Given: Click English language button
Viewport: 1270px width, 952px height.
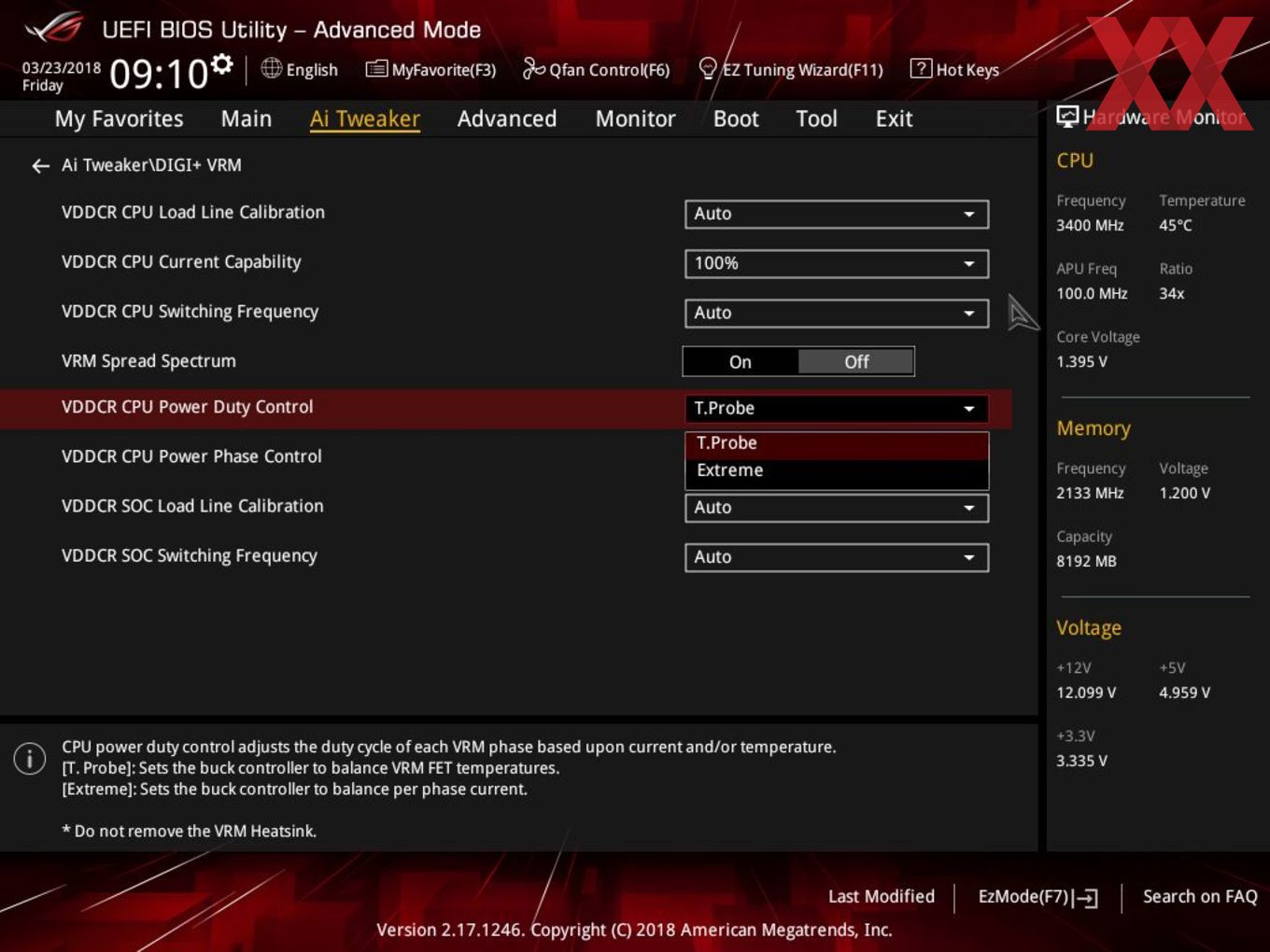Looking at the screenshot, I should point(300,69).
